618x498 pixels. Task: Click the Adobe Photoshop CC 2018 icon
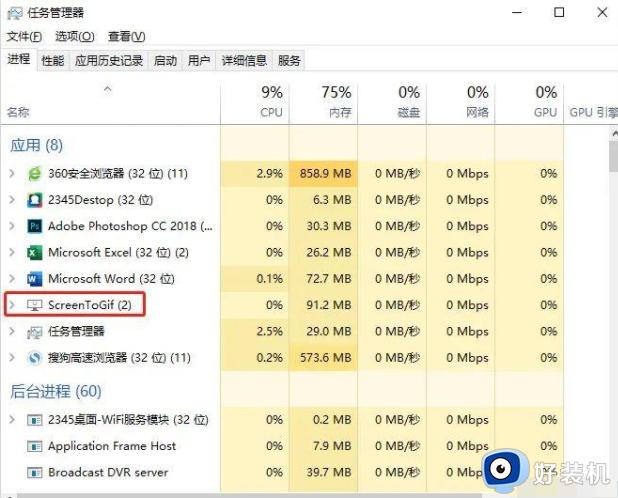click(34, 227)
